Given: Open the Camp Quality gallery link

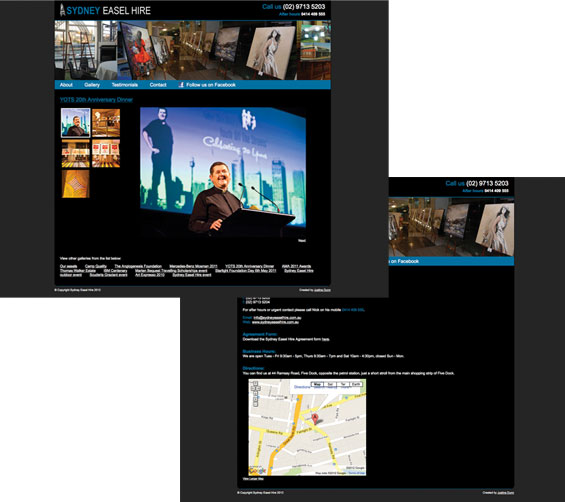Looking at the screenshot, I should pos(96,266).
